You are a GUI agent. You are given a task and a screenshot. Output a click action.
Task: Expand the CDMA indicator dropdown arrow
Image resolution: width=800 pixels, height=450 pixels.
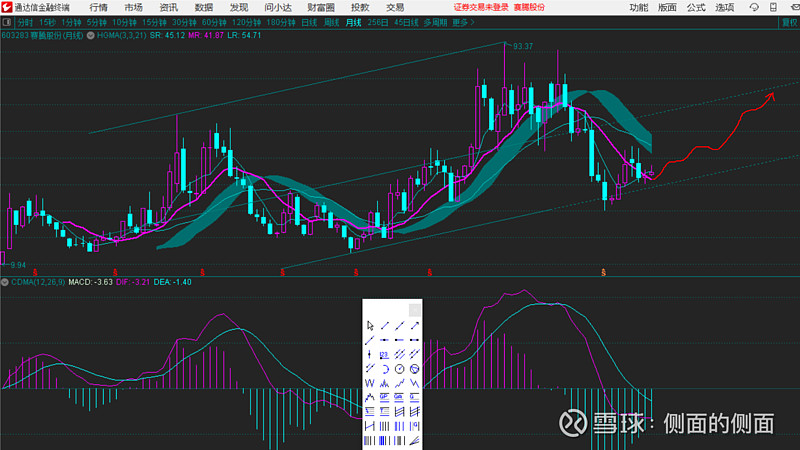pyautogui.click(x=5, y=282)
